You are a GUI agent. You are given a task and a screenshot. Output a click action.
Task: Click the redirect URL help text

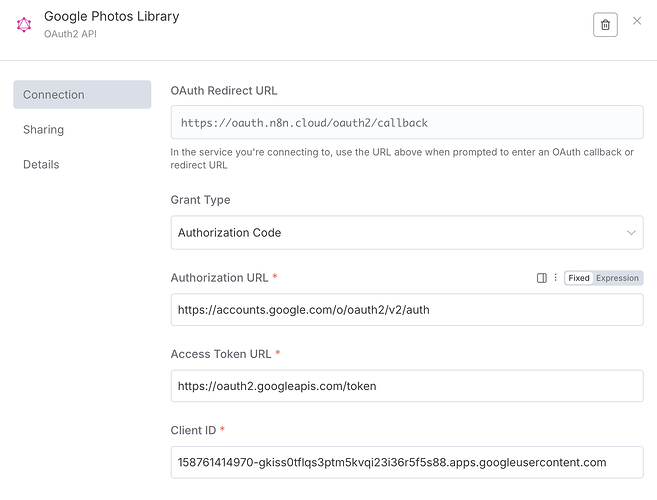(402, 158)
